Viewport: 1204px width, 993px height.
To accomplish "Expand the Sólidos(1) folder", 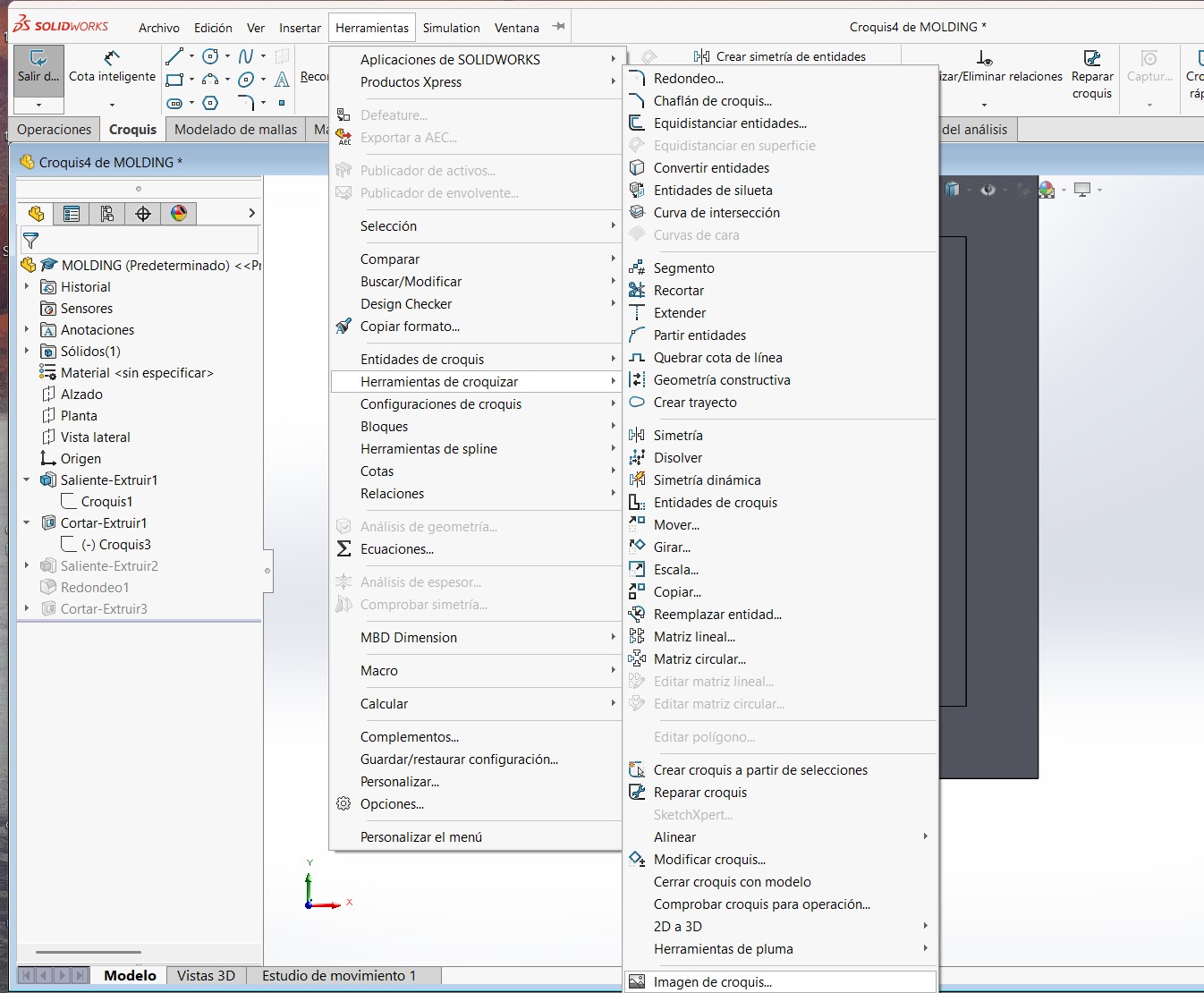I will click(x=27, y=352).
